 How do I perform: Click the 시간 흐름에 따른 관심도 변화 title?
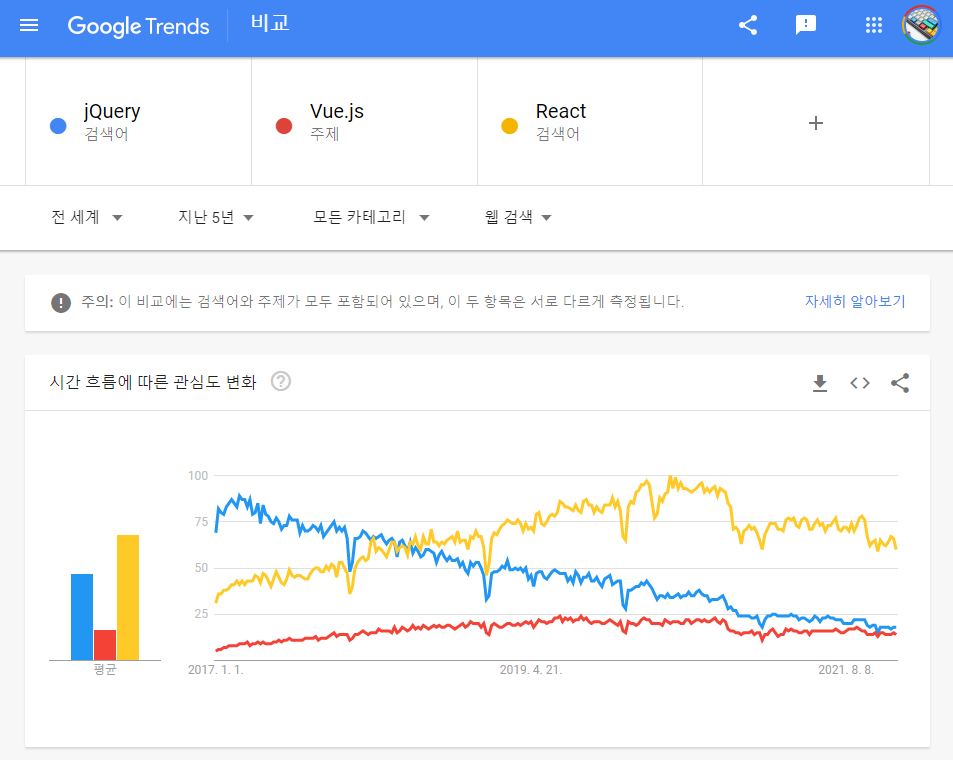click(x=153, y=382)
